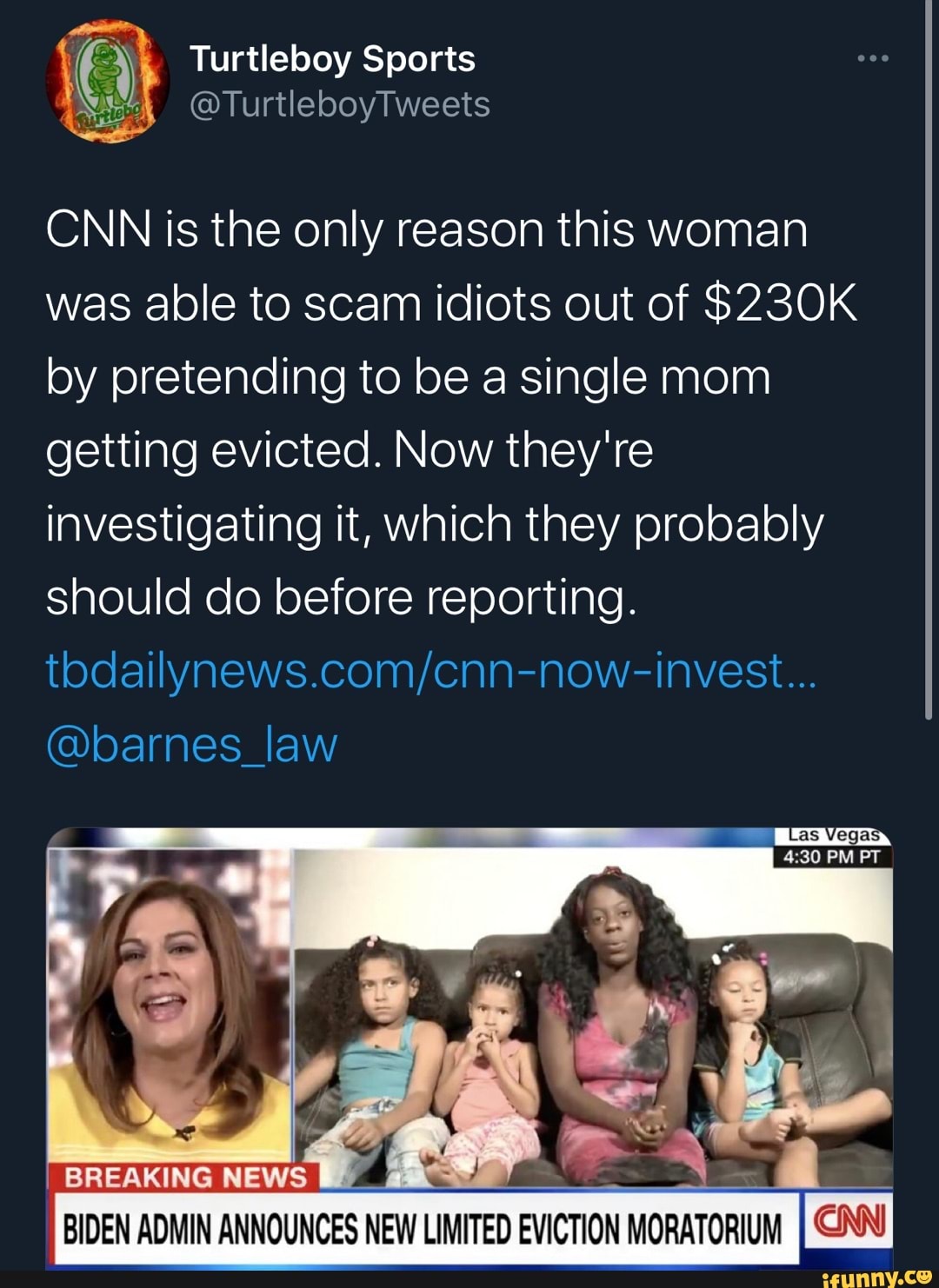Click the eviction moratorium headline bar
939x1288 pixels.
(x=423, y=1228)
